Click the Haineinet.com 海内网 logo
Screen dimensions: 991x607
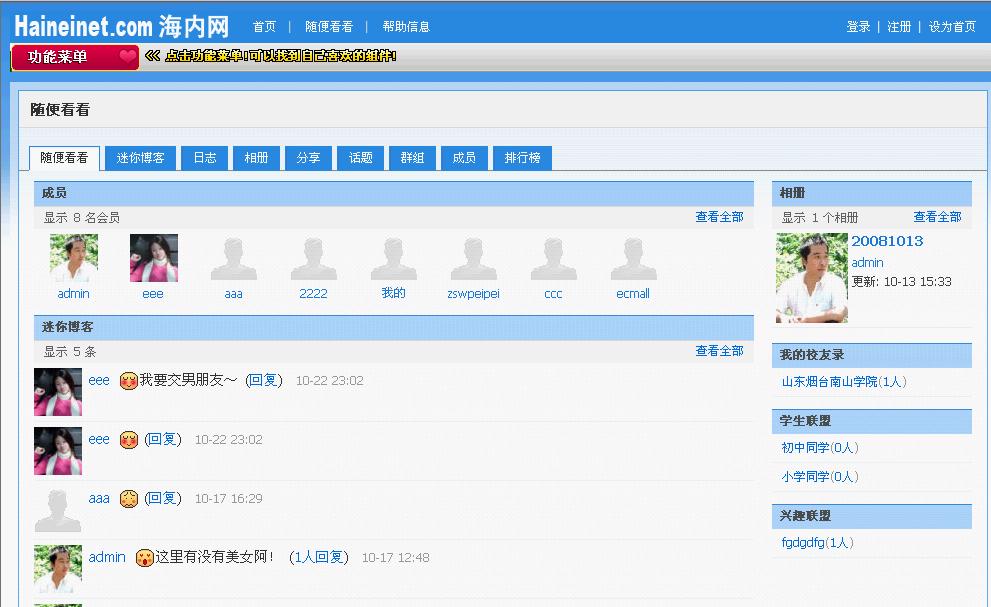click(121, 27)
